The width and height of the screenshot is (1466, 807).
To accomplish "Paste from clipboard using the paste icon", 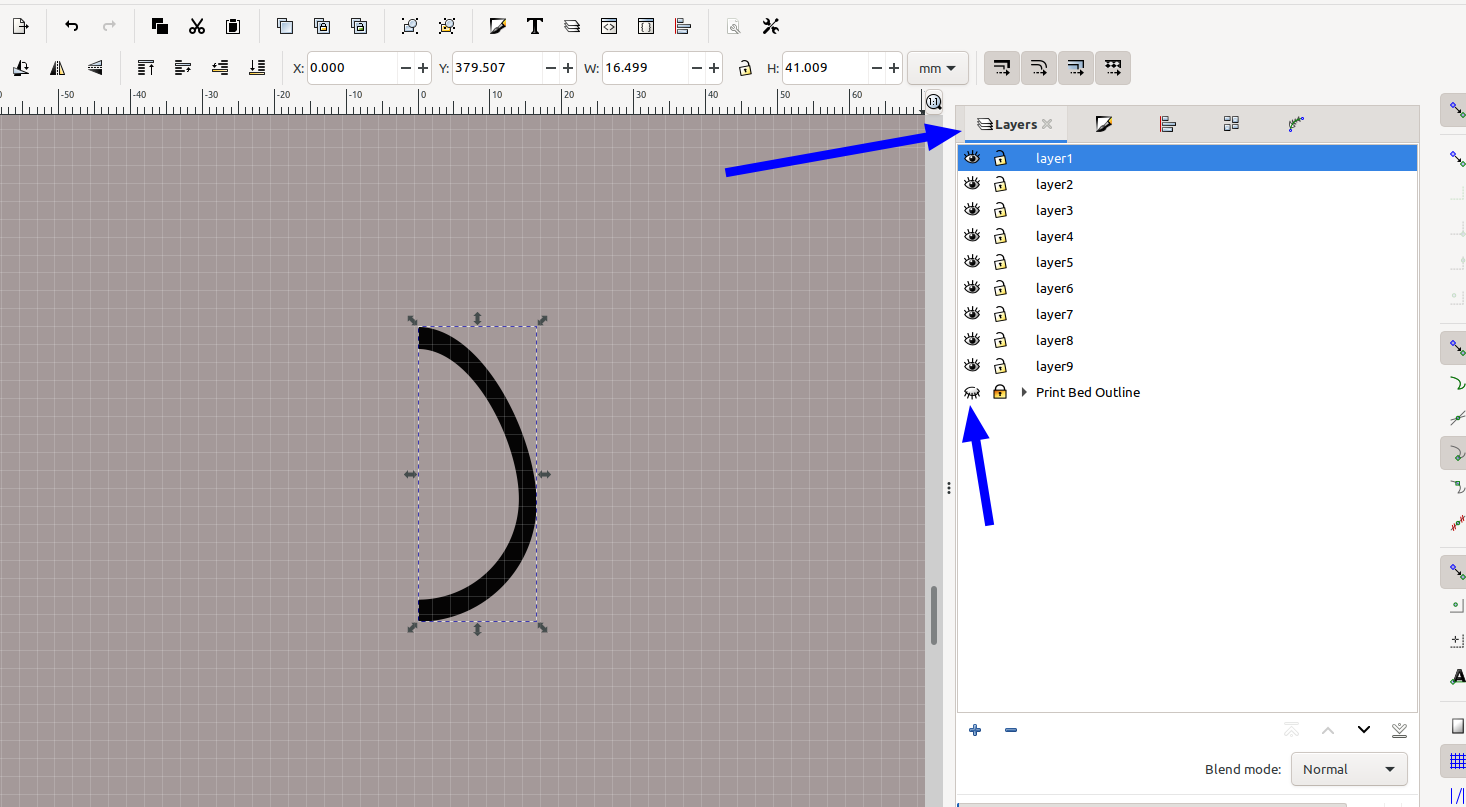I will click(x=233, y=26).
